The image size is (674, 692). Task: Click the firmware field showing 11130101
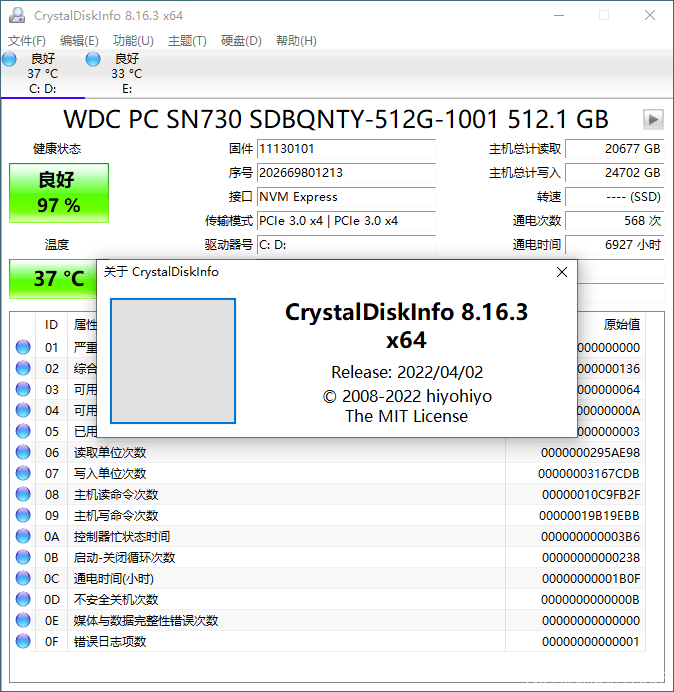(x=346, y=149)
